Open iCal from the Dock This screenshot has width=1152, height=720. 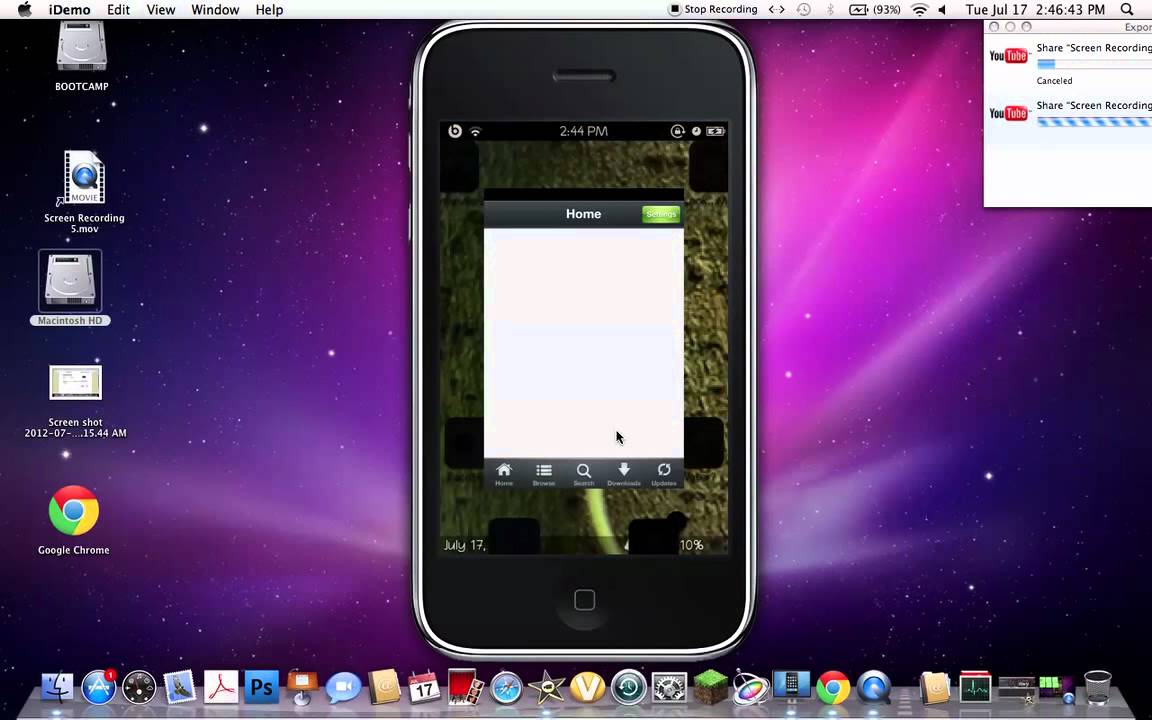424,688
